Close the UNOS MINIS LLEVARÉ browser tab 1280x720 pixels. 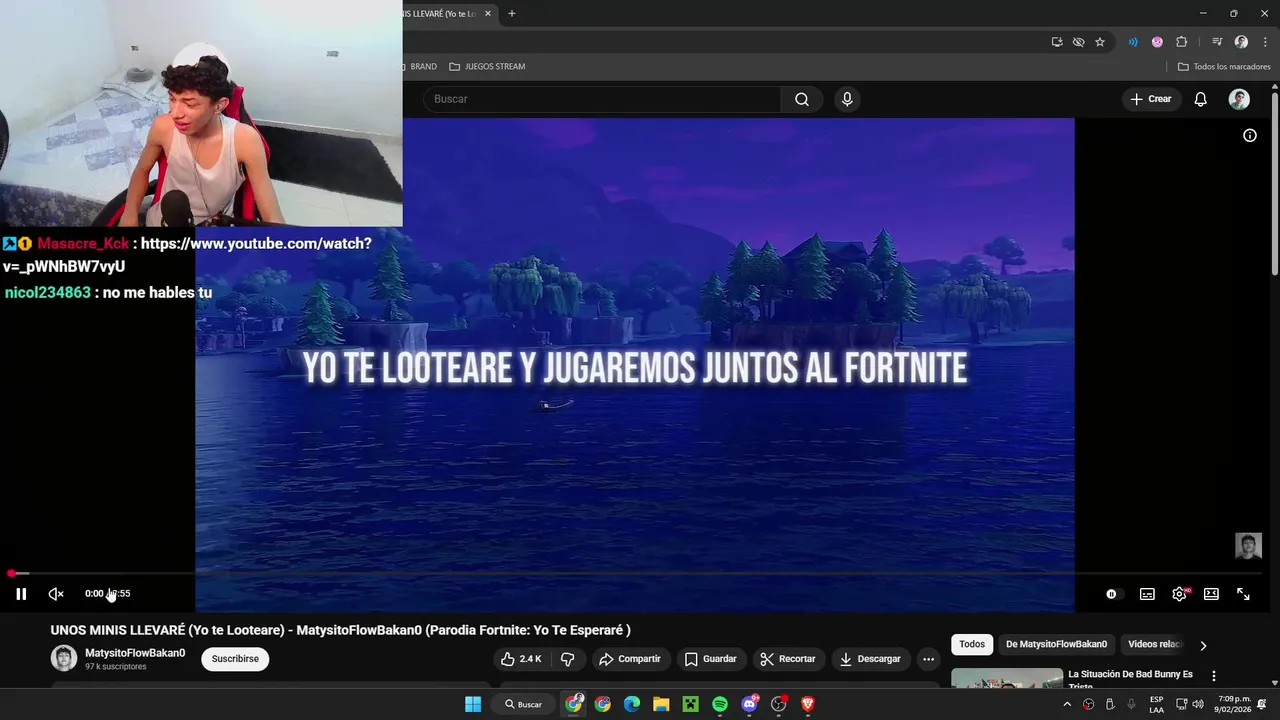pos(488,14)
